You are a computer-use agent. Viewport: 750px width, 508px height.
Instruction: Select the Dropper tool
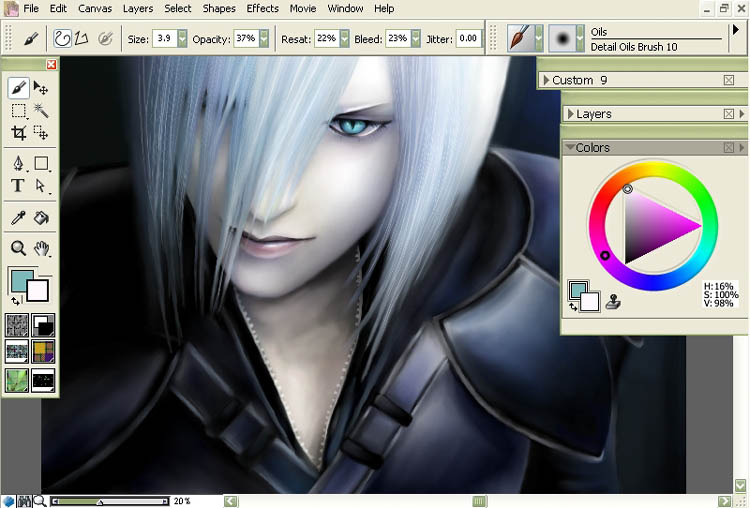(18, 218)
